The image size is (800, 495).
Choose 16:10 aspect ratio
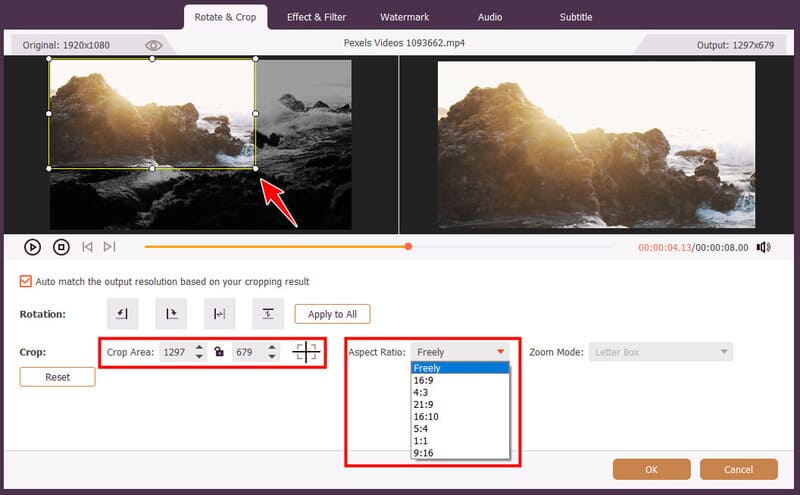click(460, 416)
